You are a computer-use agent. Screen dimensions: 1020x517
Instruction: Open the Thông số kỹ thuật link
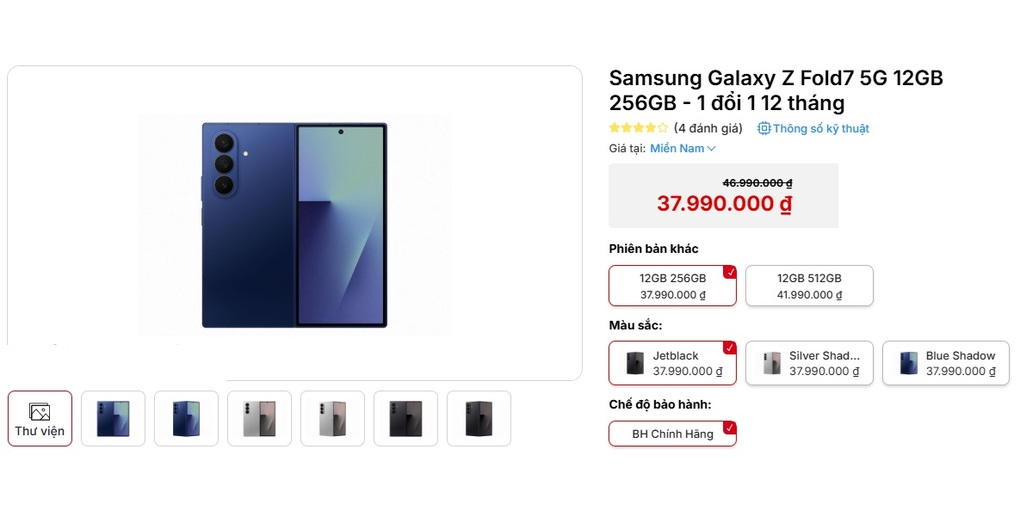point(820,128)
